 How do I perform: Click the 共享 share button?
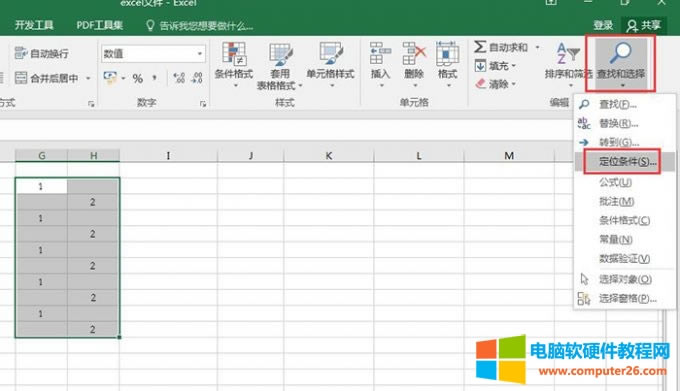(644, 26)
